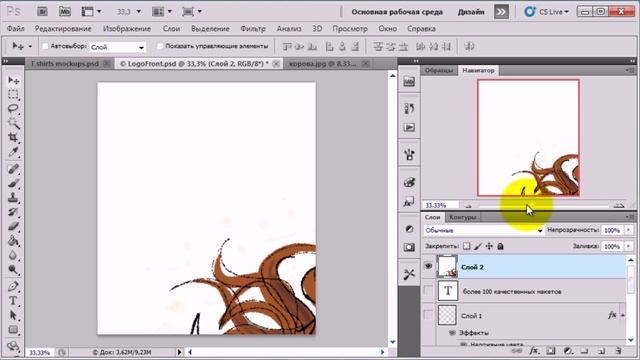The width and height of the screenshot is (640, 360).
Task: Select the Дизайн workspace button
Action: click(471, 12)
